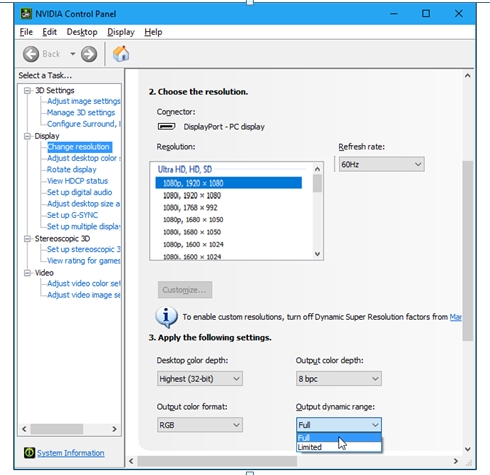Click the main panel vertical scrollbar thumb
The height and width of the screenshot is (475, 490).
[468, 251]
